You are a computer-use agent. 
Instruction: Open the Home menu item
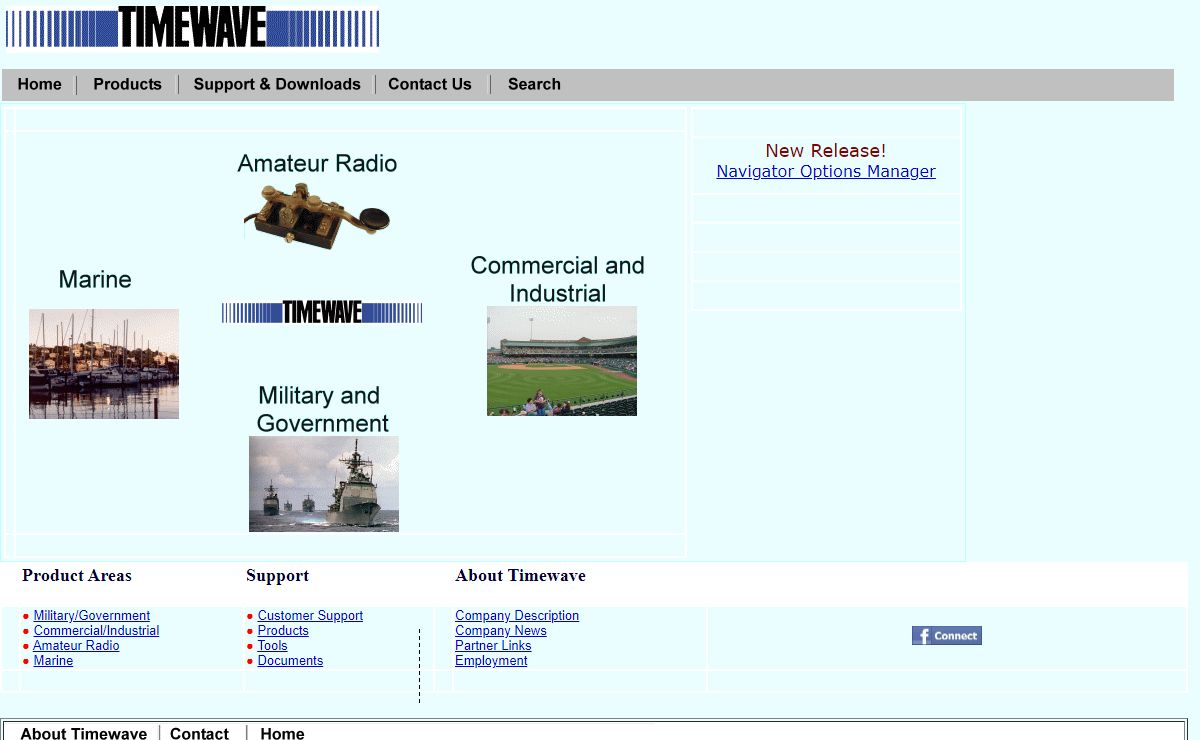point(40,84)
